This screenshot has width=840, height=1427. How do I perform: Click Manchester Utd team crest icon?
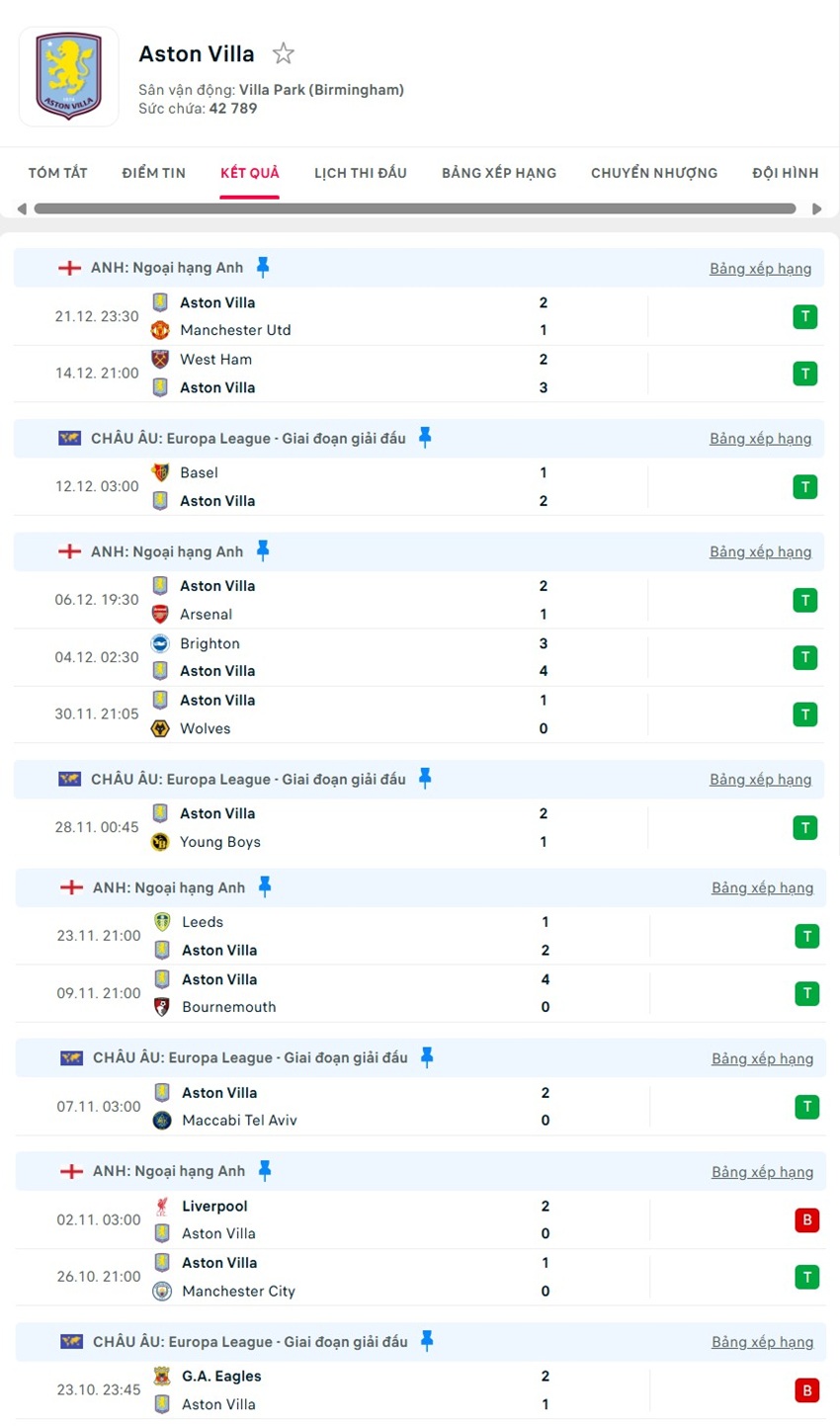[x=160, y=330]
